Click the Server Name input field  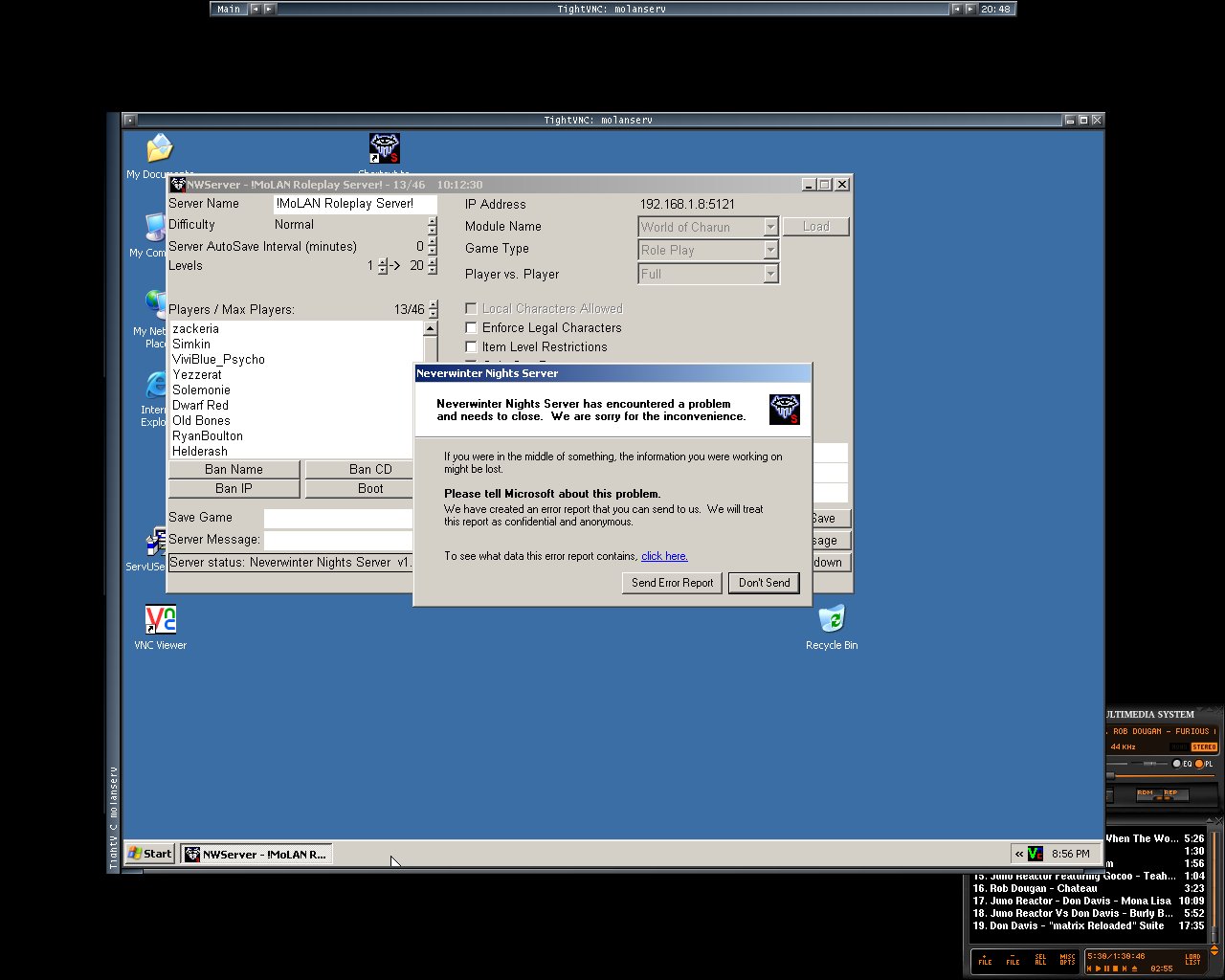point(355,204)
